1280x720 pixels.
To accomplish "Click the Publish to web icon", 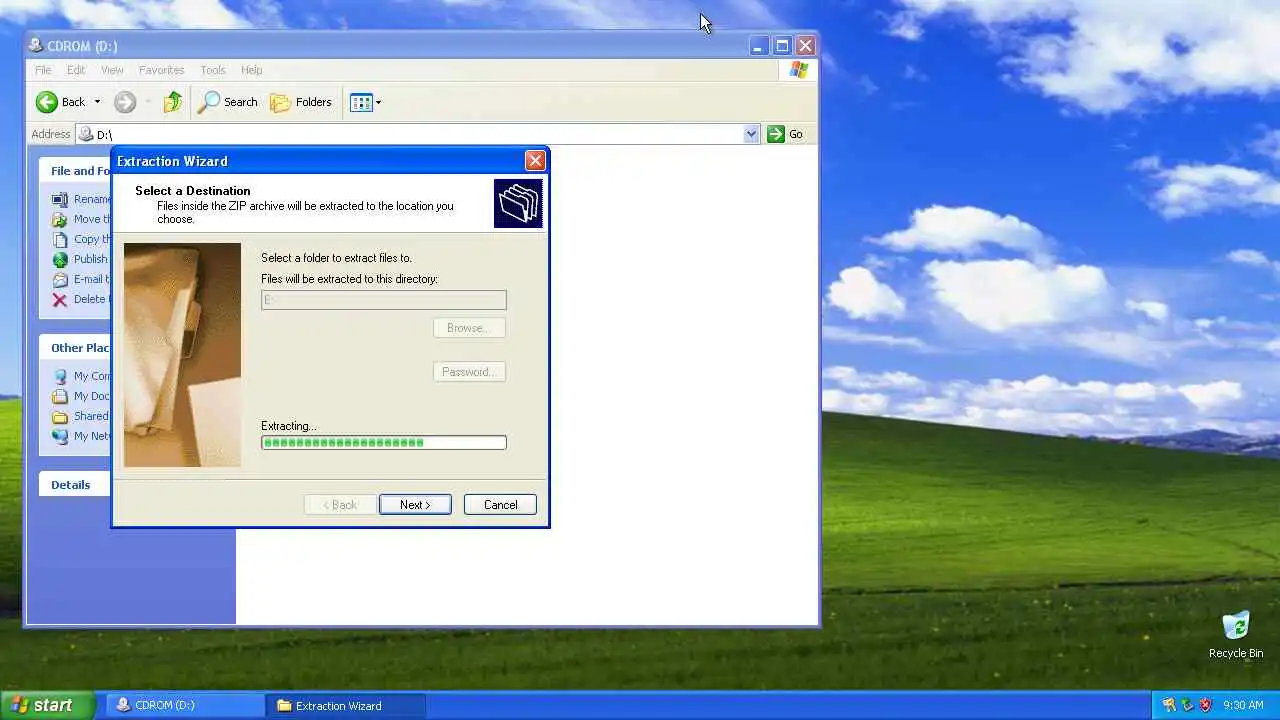I will [x=60, y=259].
